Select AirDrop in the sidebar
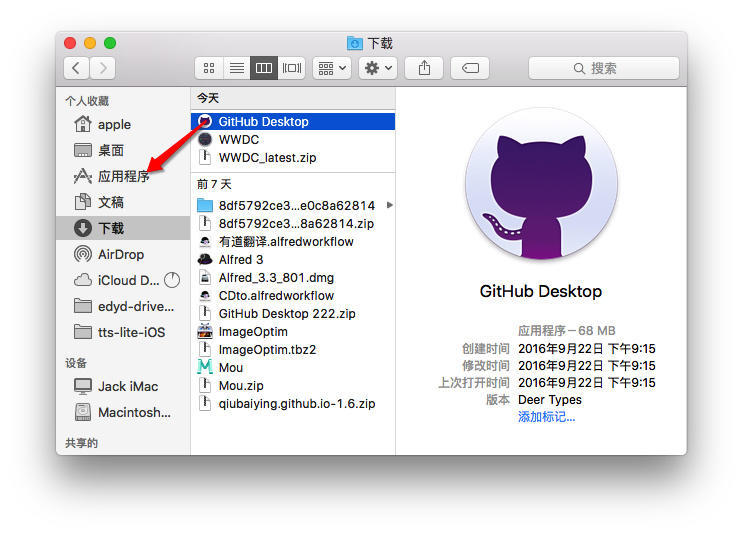The image size is (743, 535). point(120,254)
